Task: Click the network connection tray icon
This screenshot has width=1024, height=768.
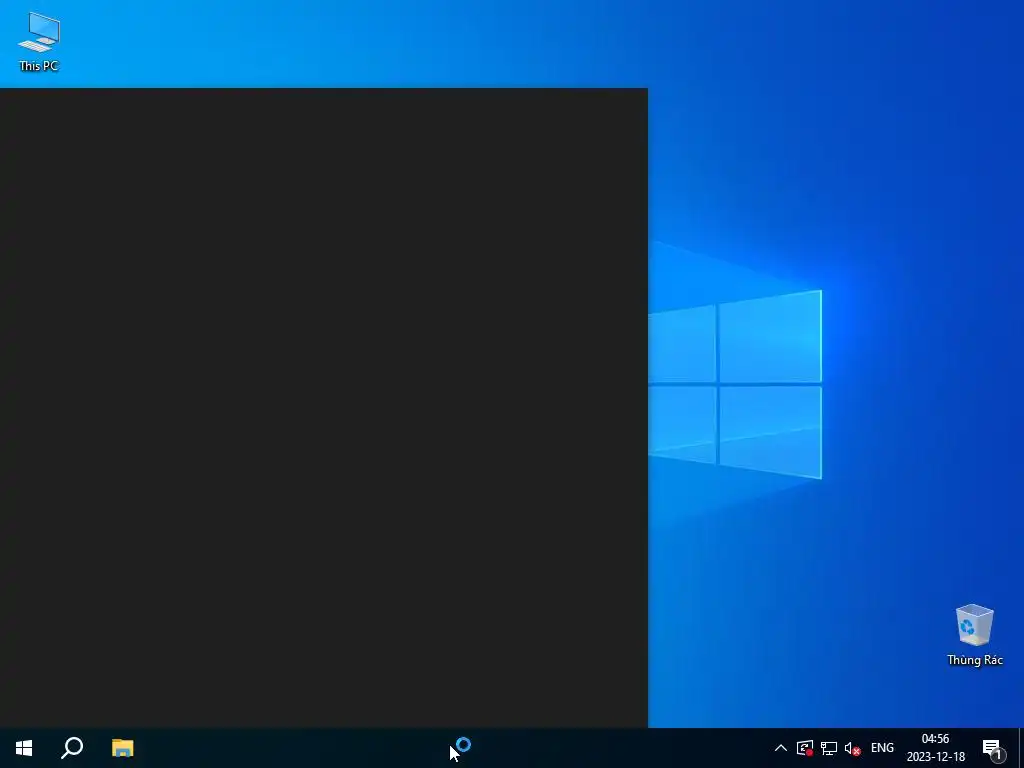Action: coord(829,748)
